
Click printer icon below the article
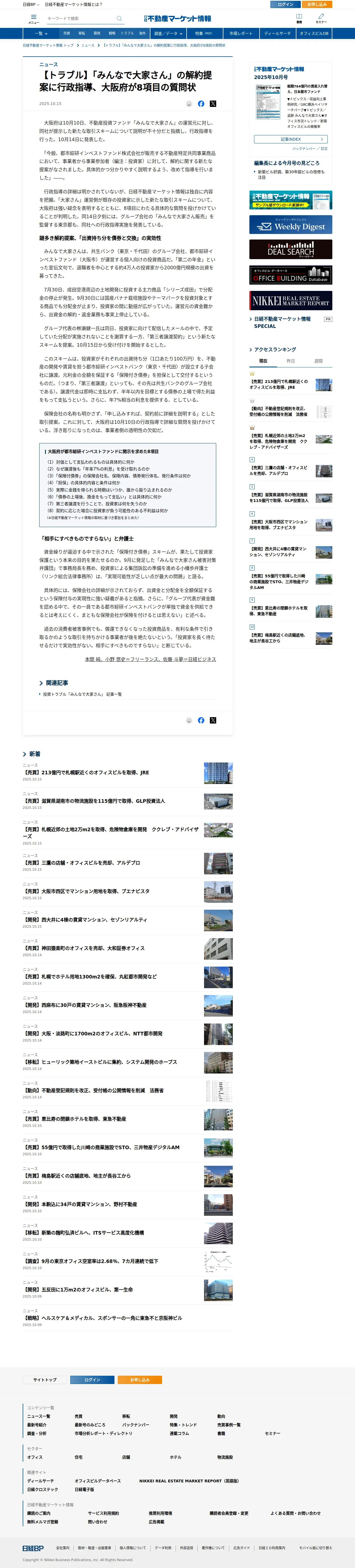[189, 720]
